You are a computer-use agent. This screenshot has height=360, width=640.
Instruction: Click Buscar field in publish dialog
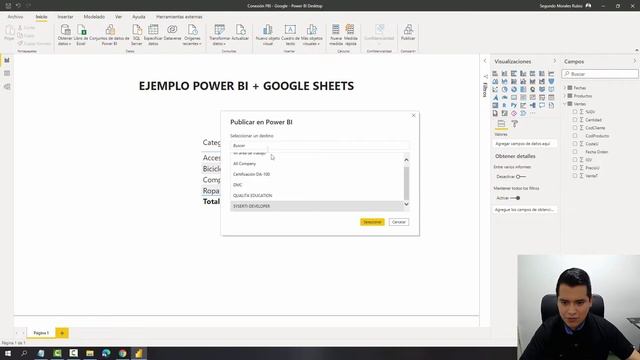coord(320,146)
